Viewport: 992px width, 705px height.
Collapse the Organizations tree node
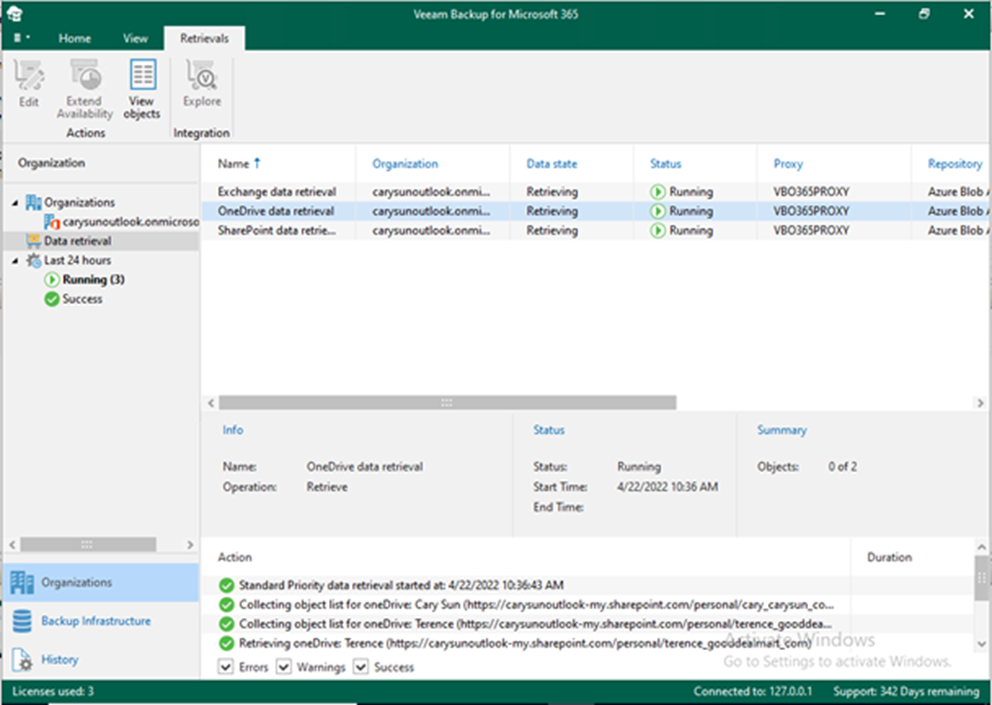[15, 203]
